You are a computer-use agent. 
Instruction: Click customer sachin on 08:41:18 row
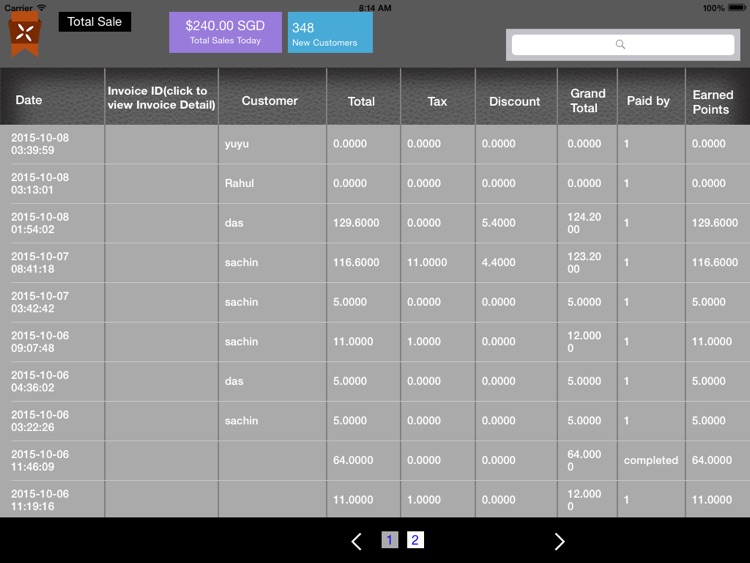pyautogui.click(x=241, y=263)
